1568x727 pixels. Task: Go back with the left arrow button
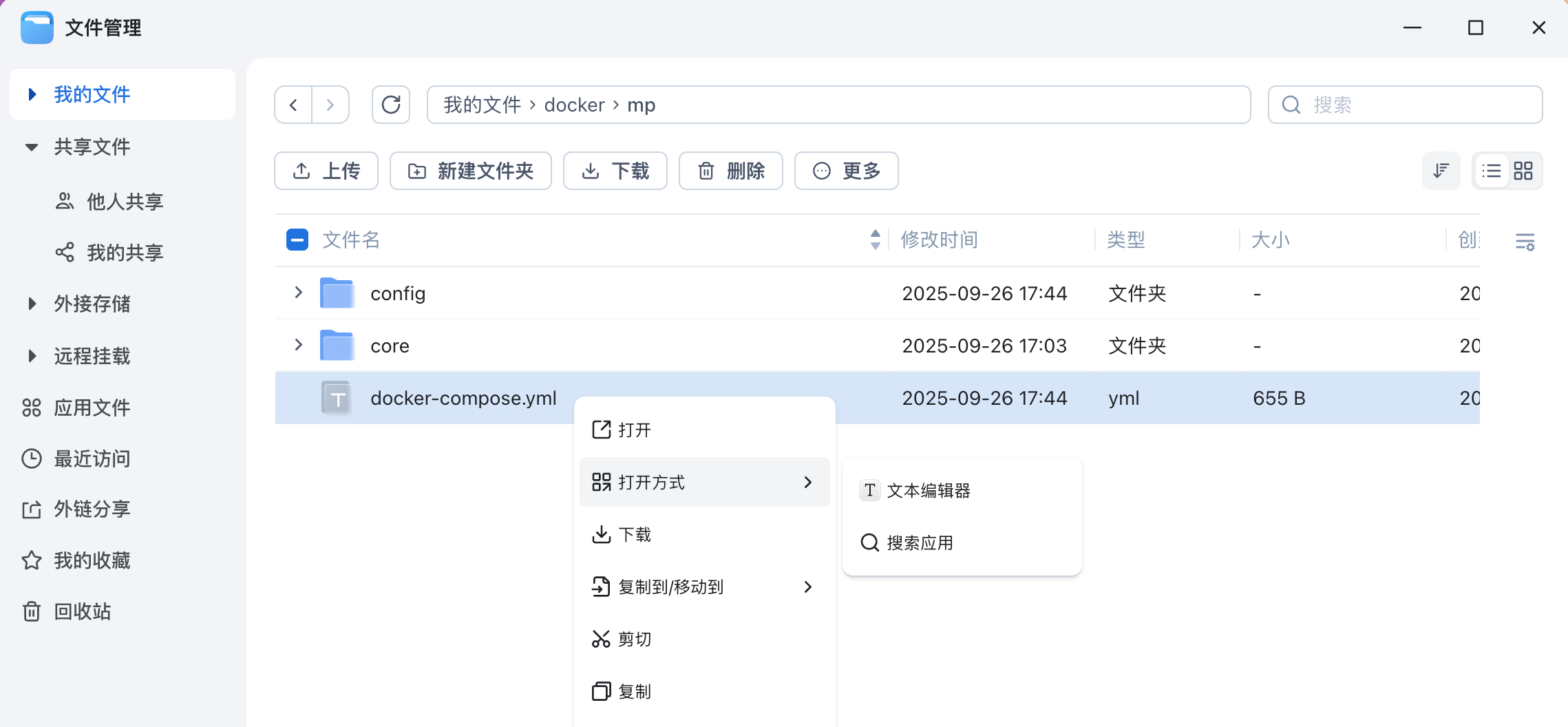coord(294,105)
